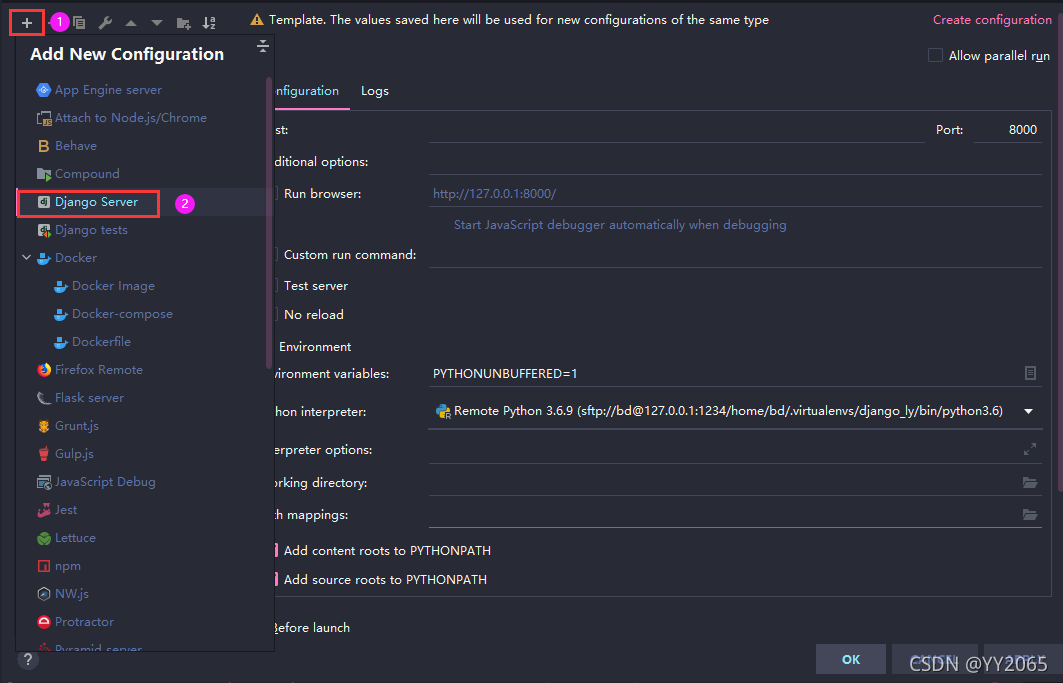The width and height of the screenshot is (1063, 683).
Task: Click the Host input field
Action: (677, 130)
